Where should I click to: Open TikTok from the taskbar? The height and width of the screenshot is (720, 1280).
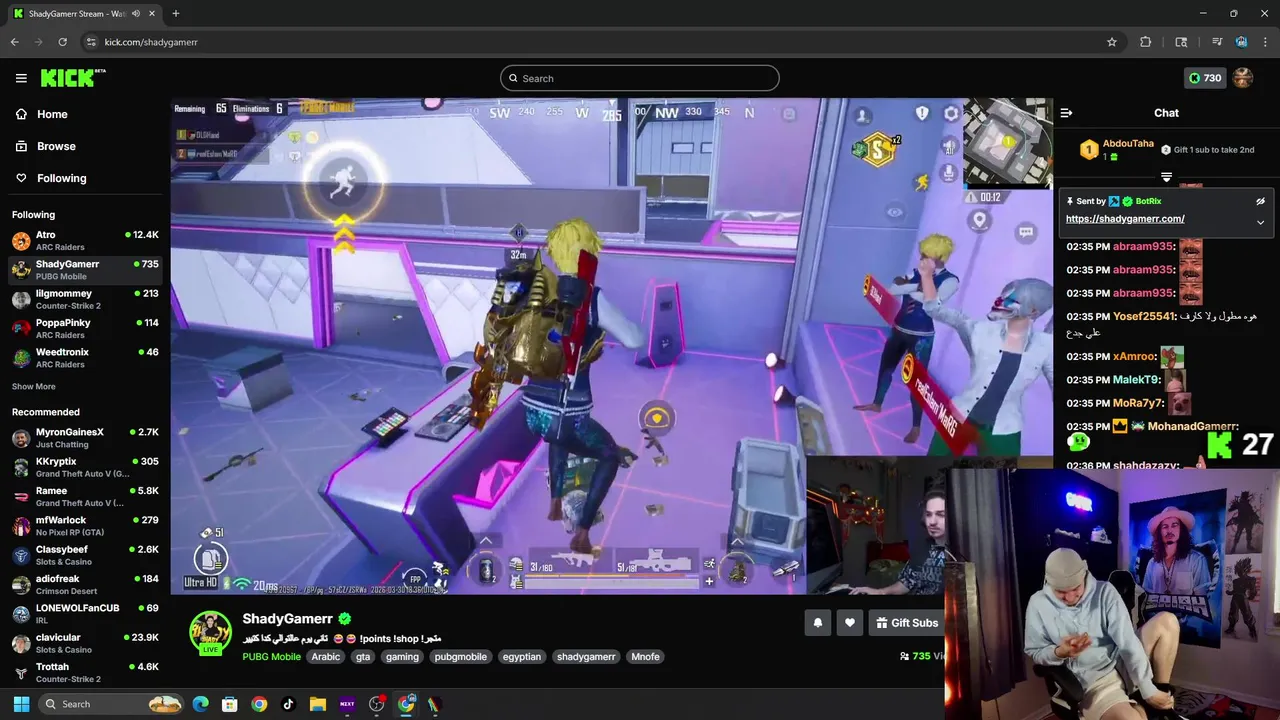288,704
